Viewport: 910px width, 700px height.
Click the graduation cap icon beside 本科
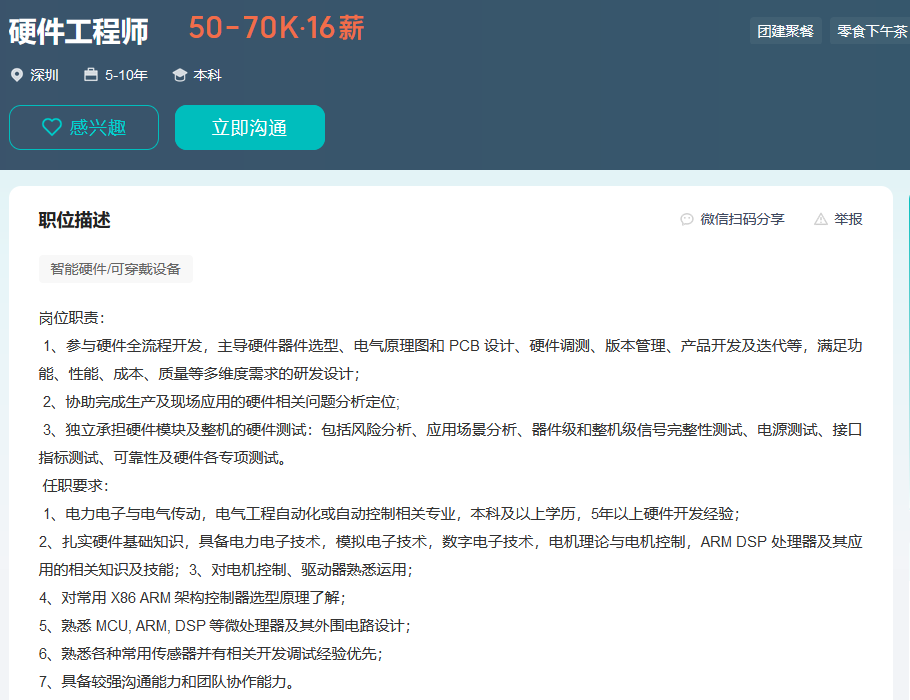click(180, 75)
